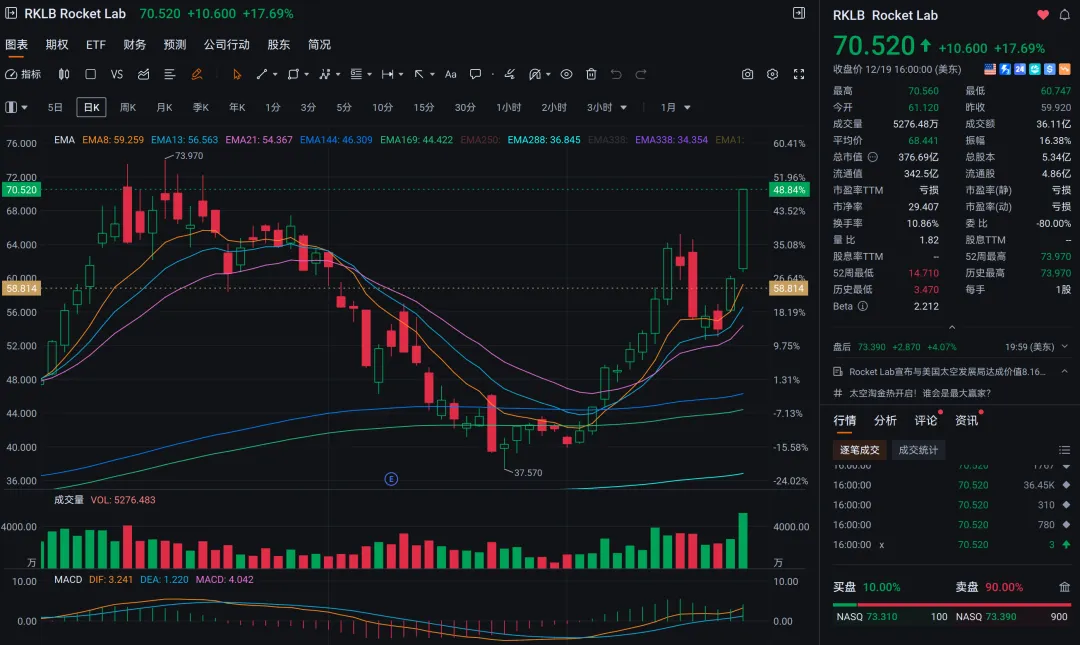
Task: Select the trend line drawing tool
Action: coord(262,74)
